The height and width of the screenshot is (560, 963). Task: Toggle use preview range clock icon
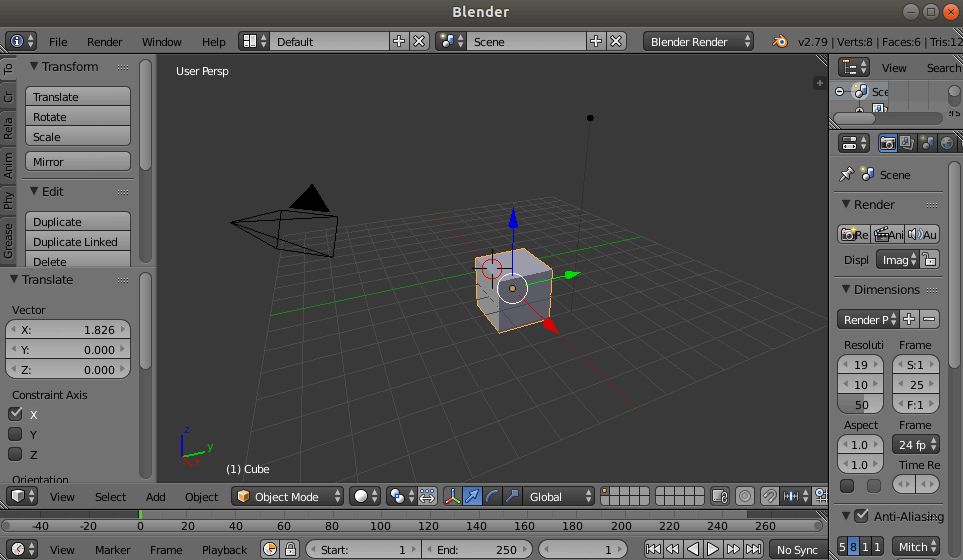click(270, 549)
